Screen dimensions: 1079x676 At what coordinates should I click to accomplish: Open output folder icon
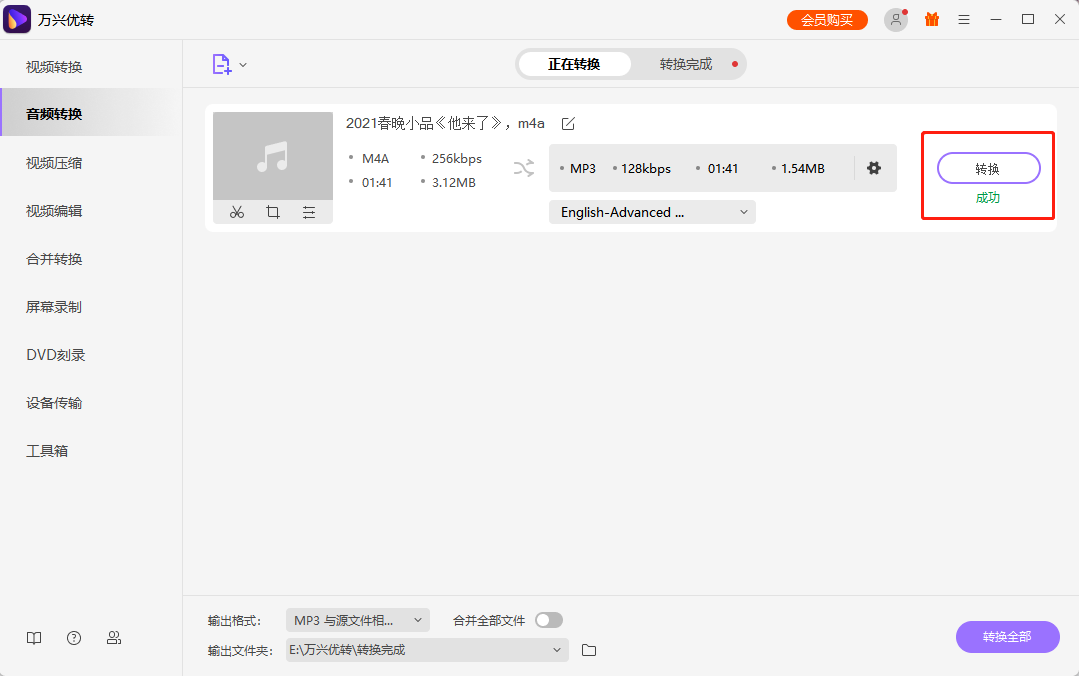pyautogui.click(x=589, y=650)
